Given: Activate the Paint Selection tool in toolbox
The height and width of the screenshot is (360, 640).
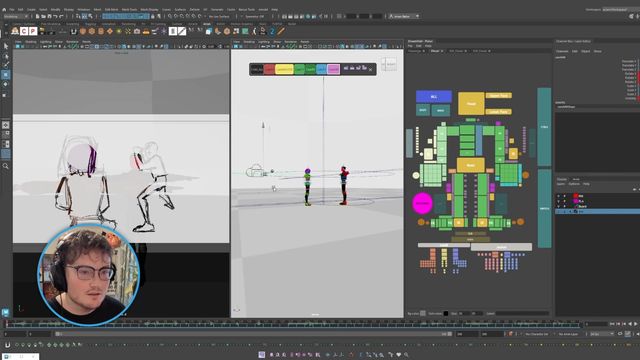Looking at the screenshot, I should [6, 65].
